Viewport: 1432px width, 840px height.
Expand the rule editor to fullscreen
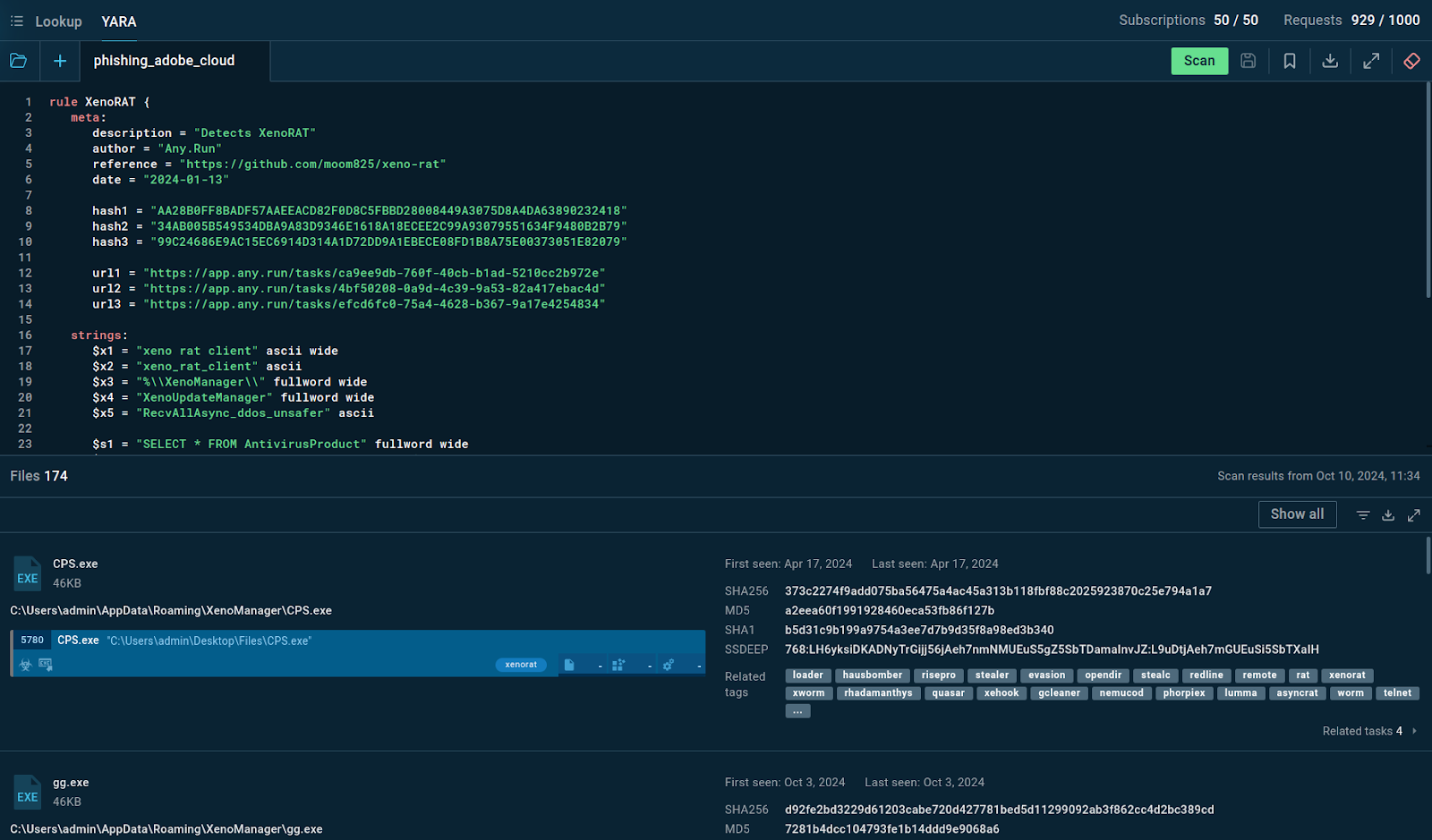point(1370,61)
